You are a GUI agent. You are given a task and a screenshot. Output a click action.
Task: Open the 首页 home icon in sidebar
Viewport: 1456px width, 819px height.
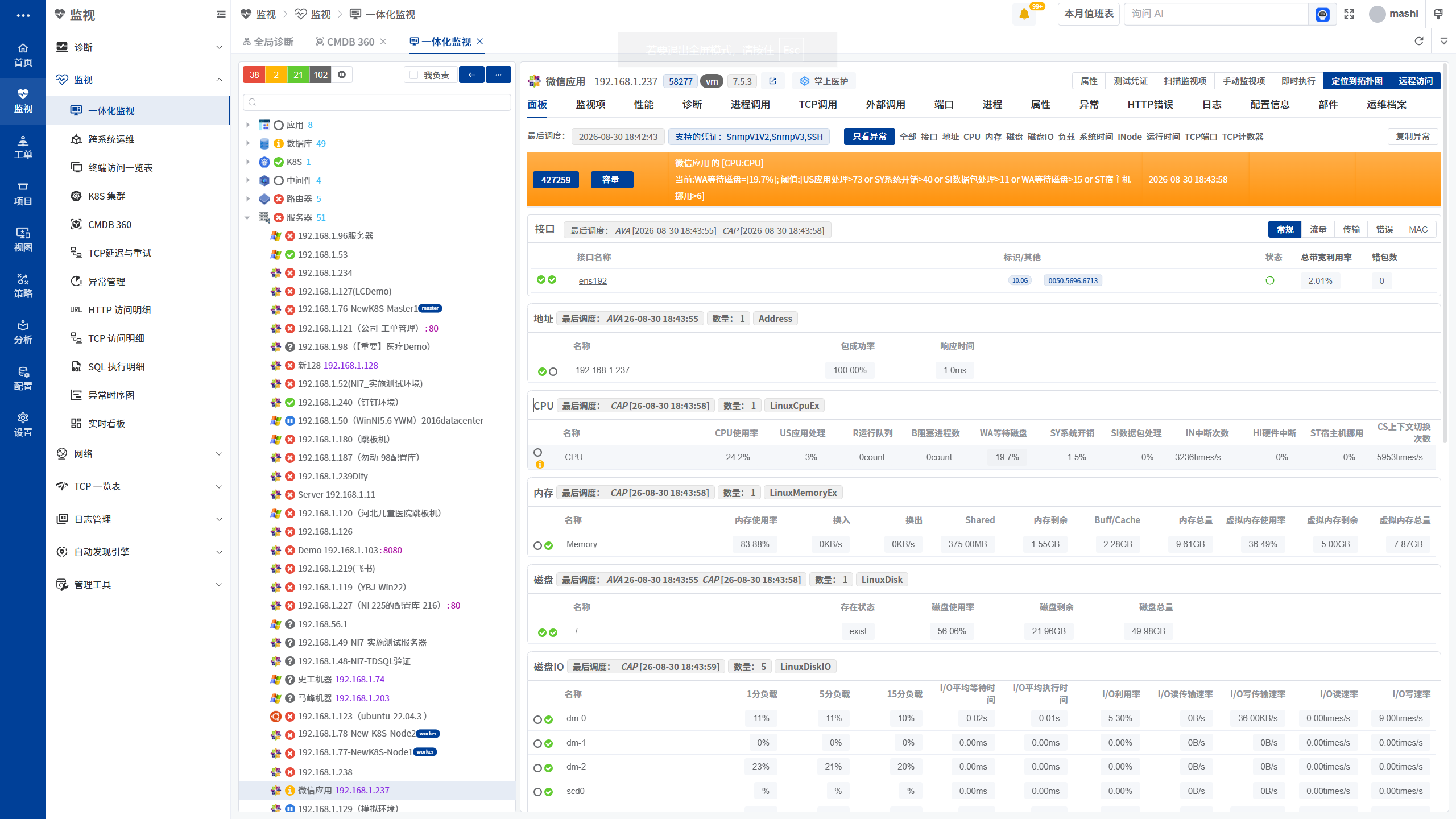(23, 55)
